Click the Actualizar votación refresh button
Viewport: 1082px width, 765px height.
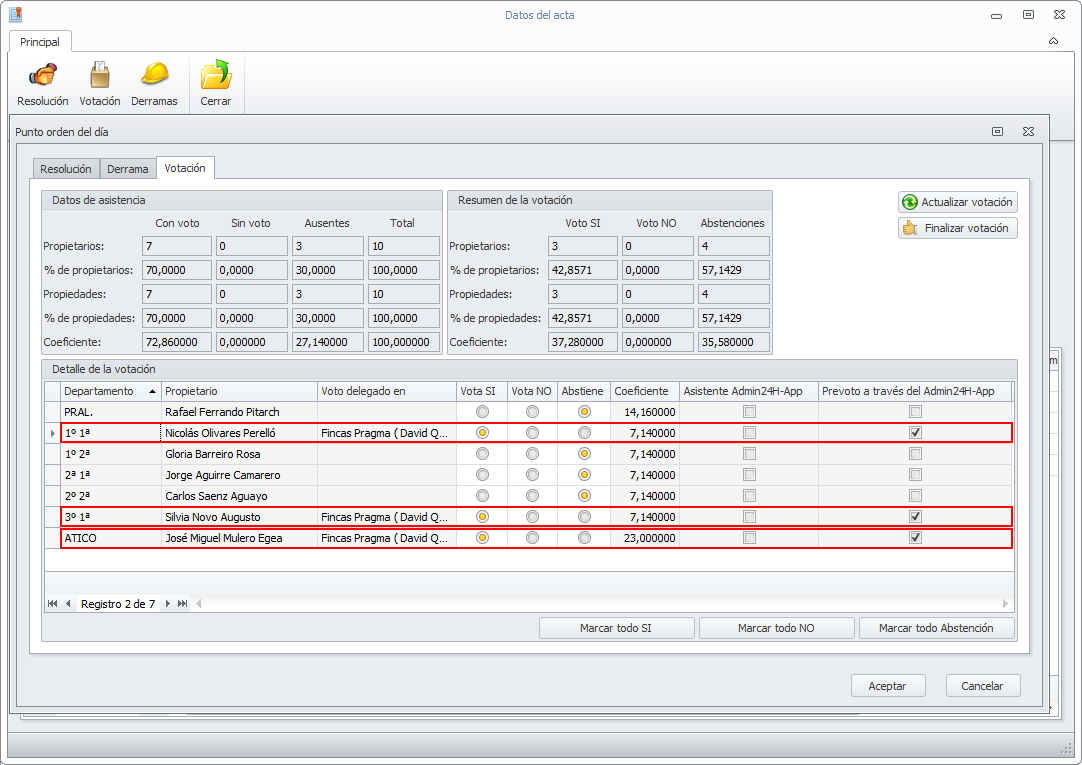pyautogui.click(x=957, y=202)
